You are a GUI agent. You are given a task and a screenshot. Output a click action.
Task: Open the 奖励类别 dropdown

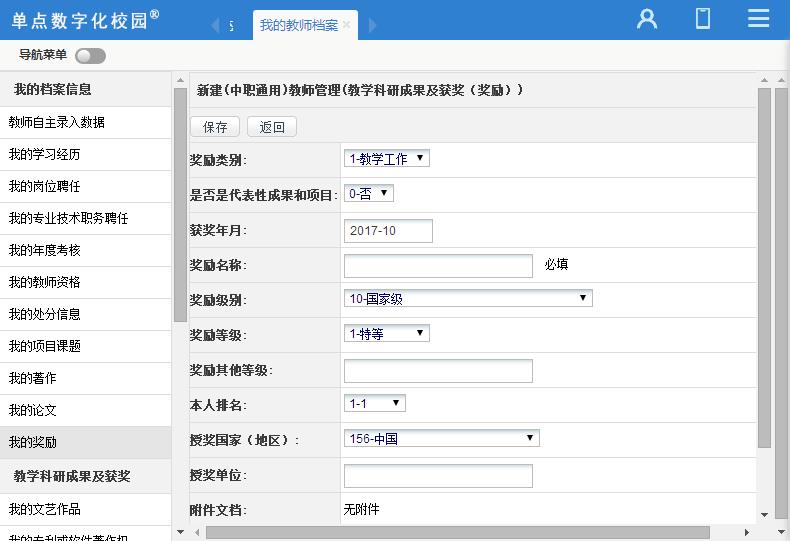[x=386, y=159]
